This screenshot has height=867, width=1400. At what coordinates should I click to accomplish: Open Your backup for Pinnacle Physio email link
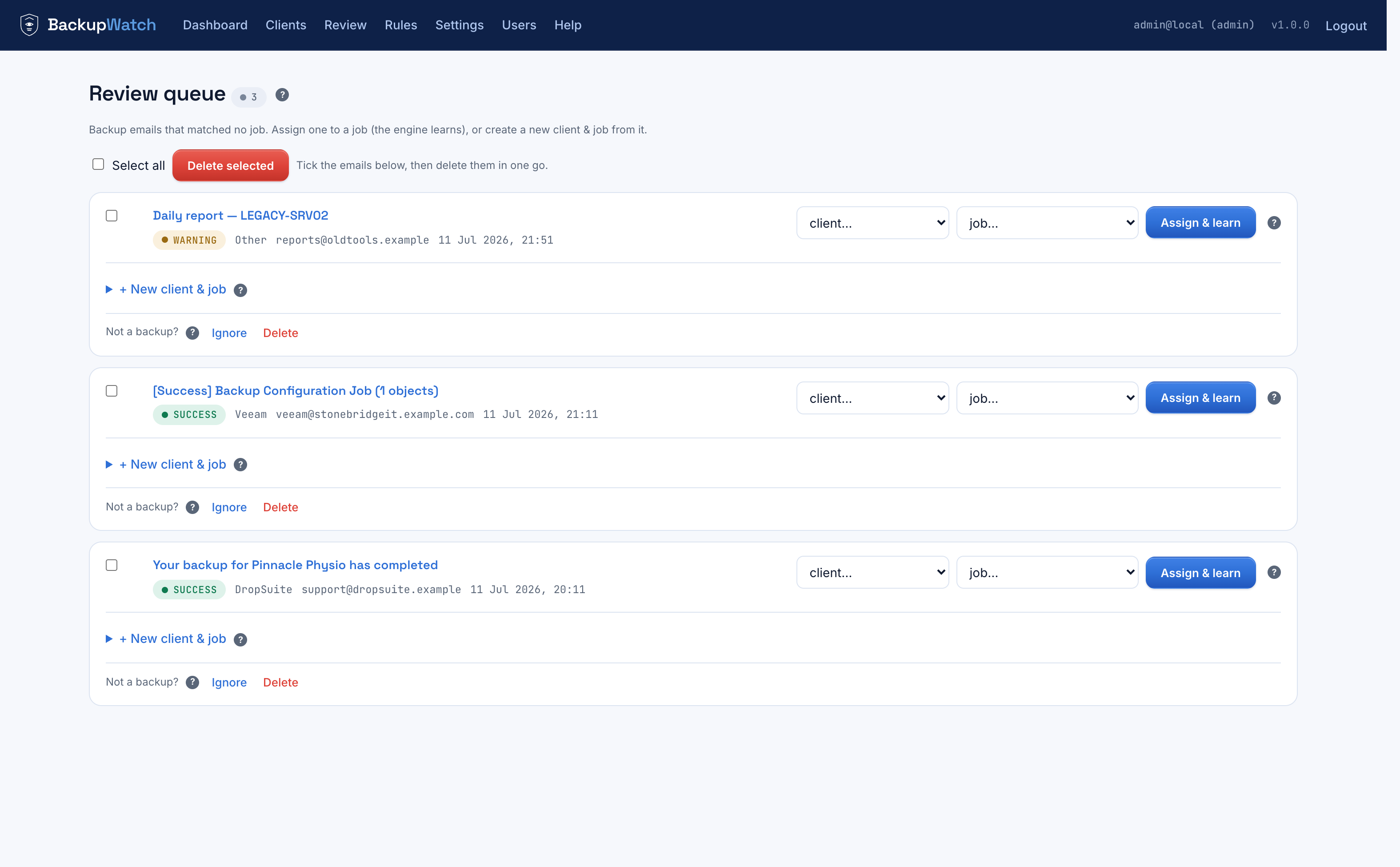[295, 566]
